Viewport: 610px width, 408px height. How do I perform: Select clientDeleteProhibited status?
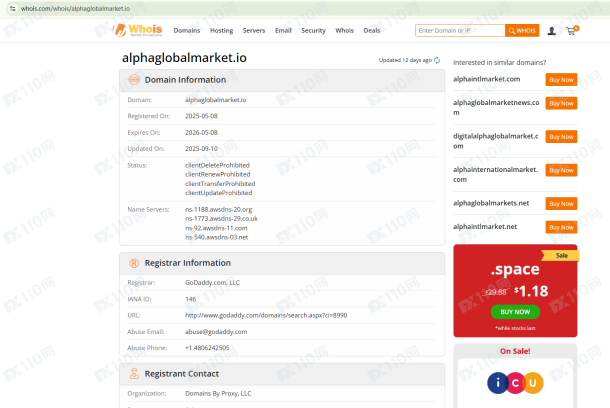217,165
